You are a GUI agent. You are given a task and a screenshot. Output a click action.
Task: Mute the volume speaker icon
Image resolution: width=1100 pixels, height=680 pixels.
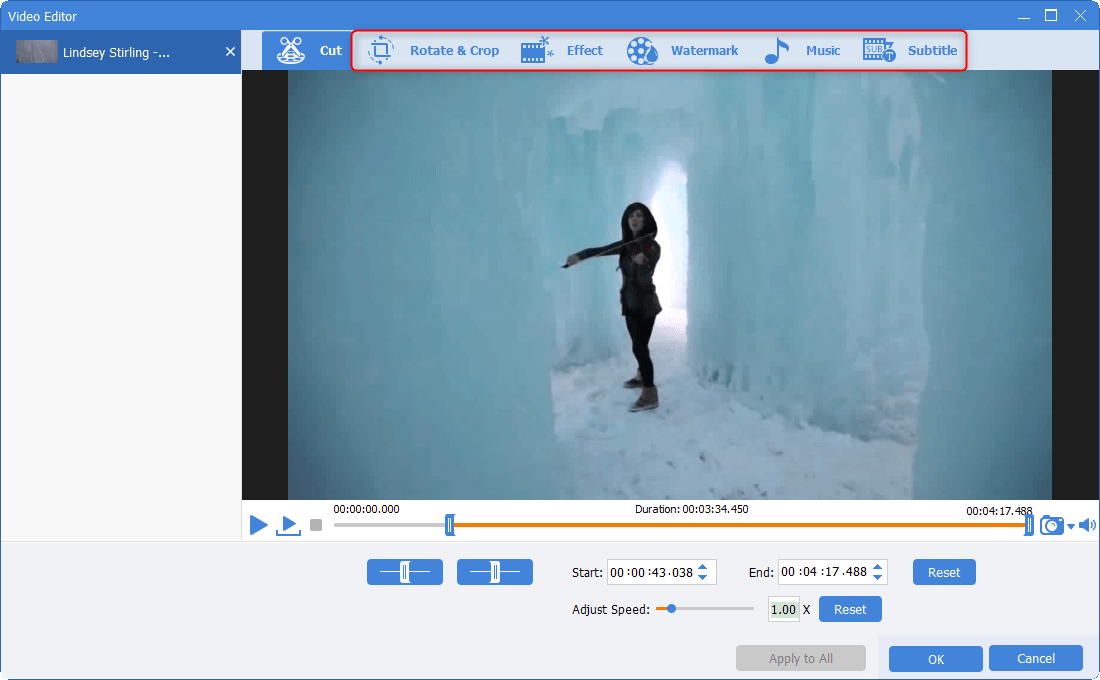pyautogui.click(x=1087, y=525)
